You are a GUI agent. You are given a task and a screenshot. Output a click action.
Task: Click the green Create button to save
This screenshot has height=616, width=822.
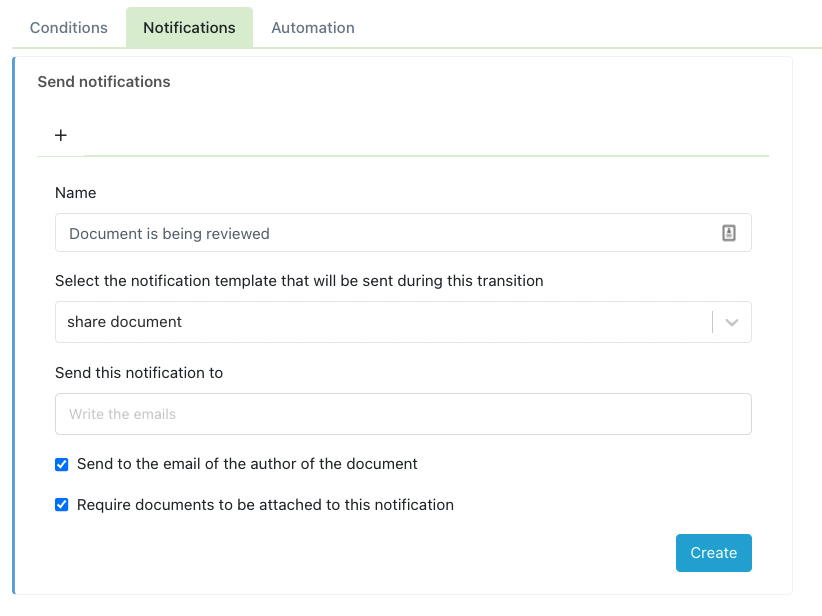[x=713, y=552]
